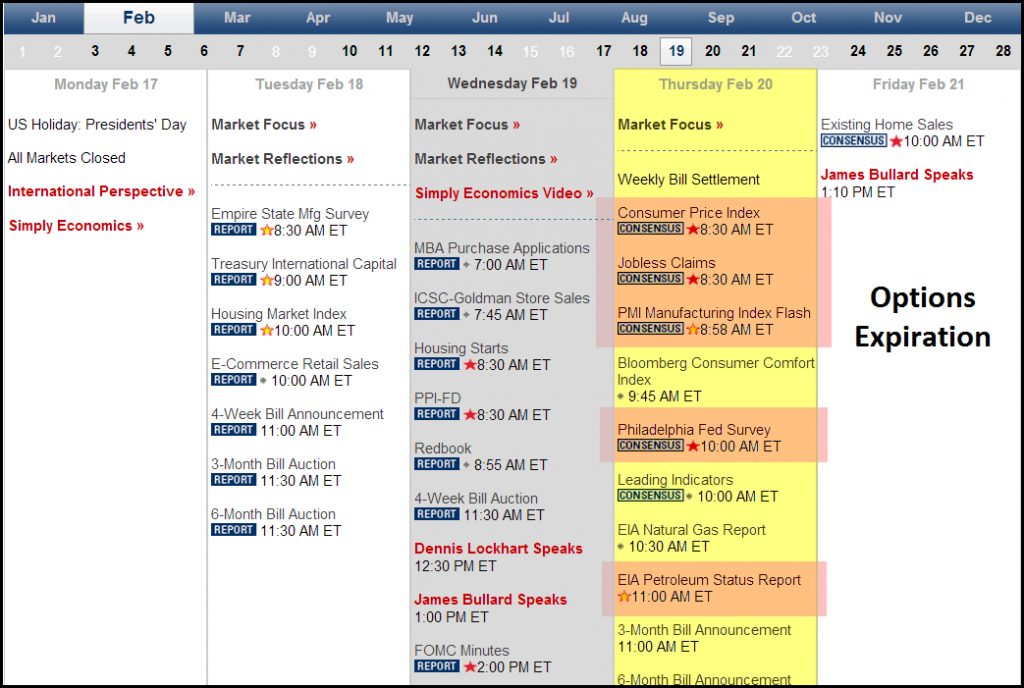The image size is (1024, 688).
Task: Open the PMI Manufacturing Index Flash title
Action: [x=714, y=313]
